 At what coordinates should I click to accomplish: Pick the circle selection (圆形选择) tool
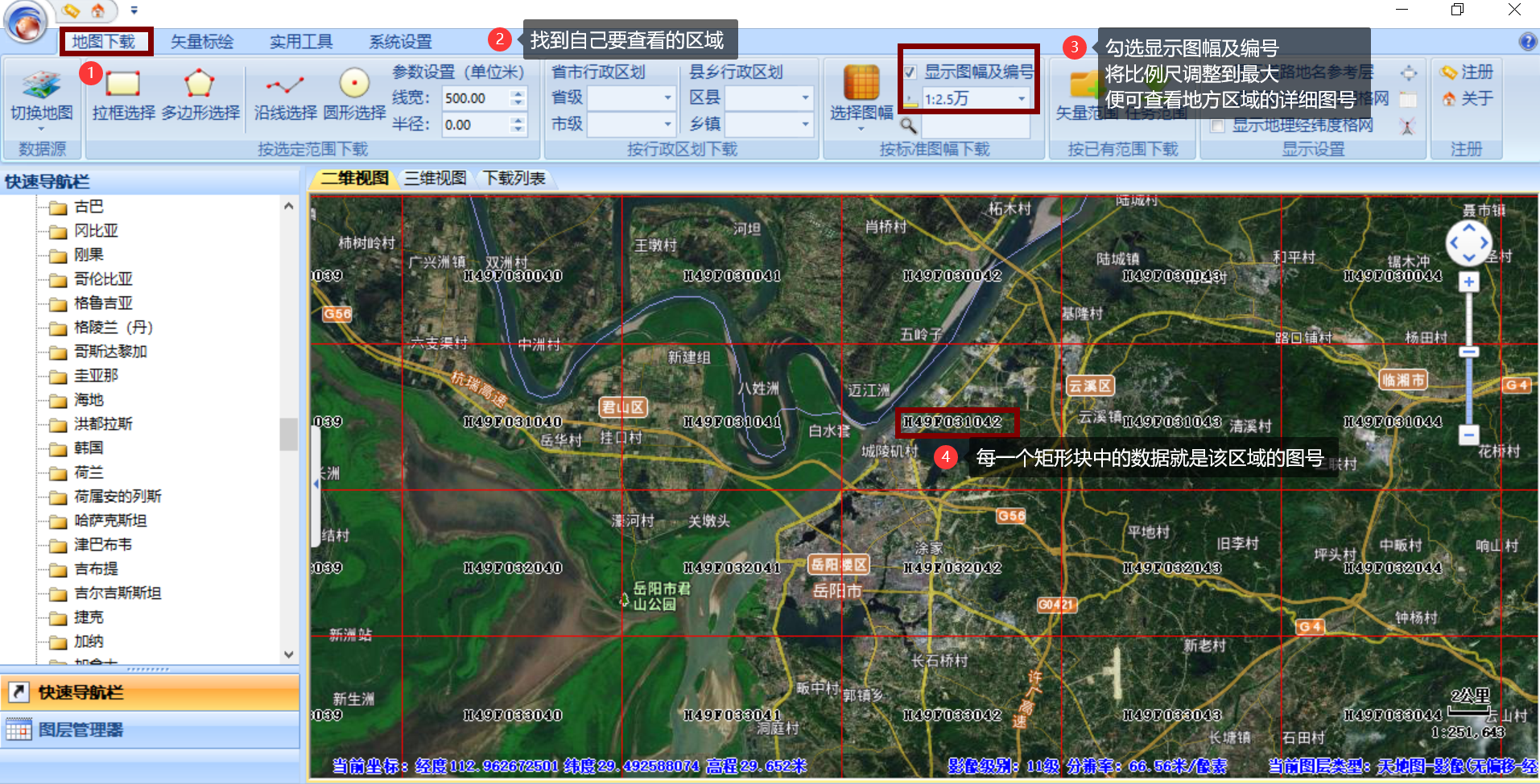[355, 95]
